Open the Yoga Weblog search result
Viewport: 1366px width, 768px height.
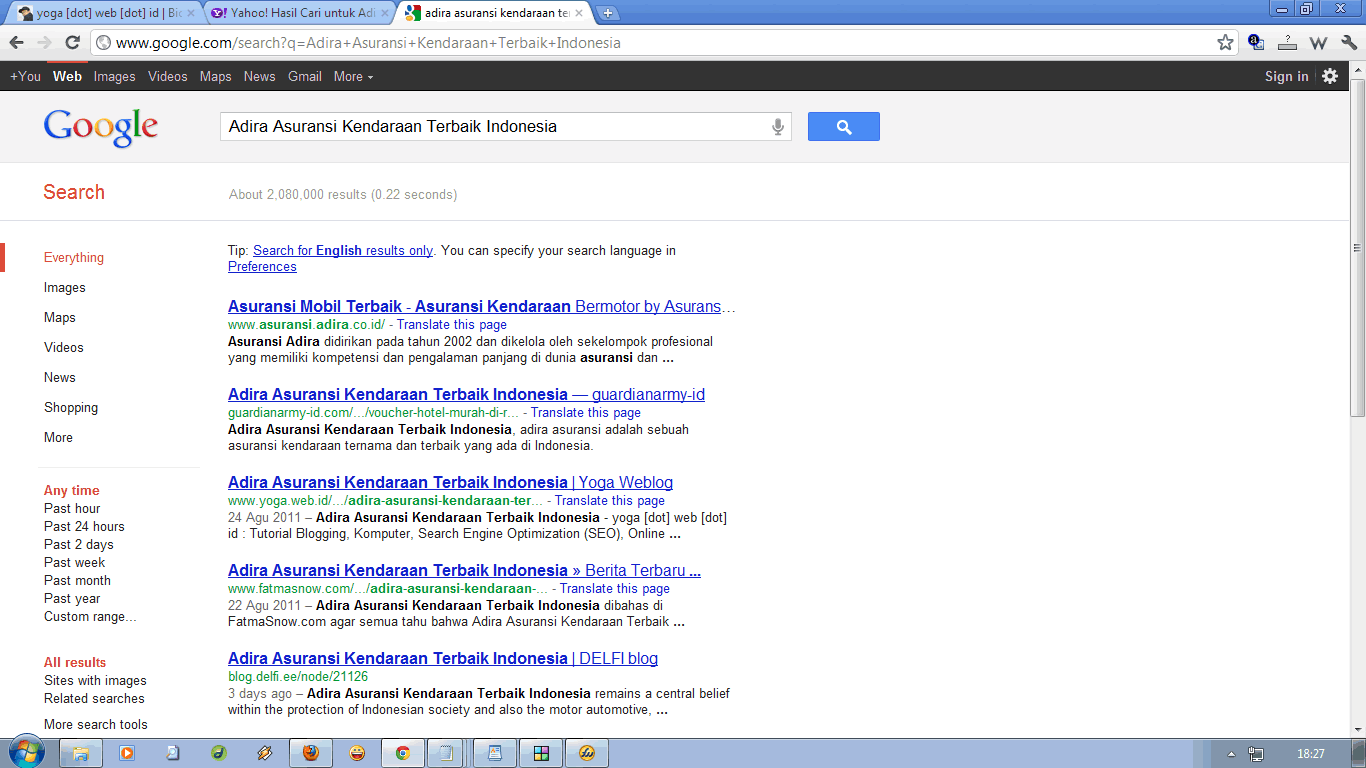[450, 482]
